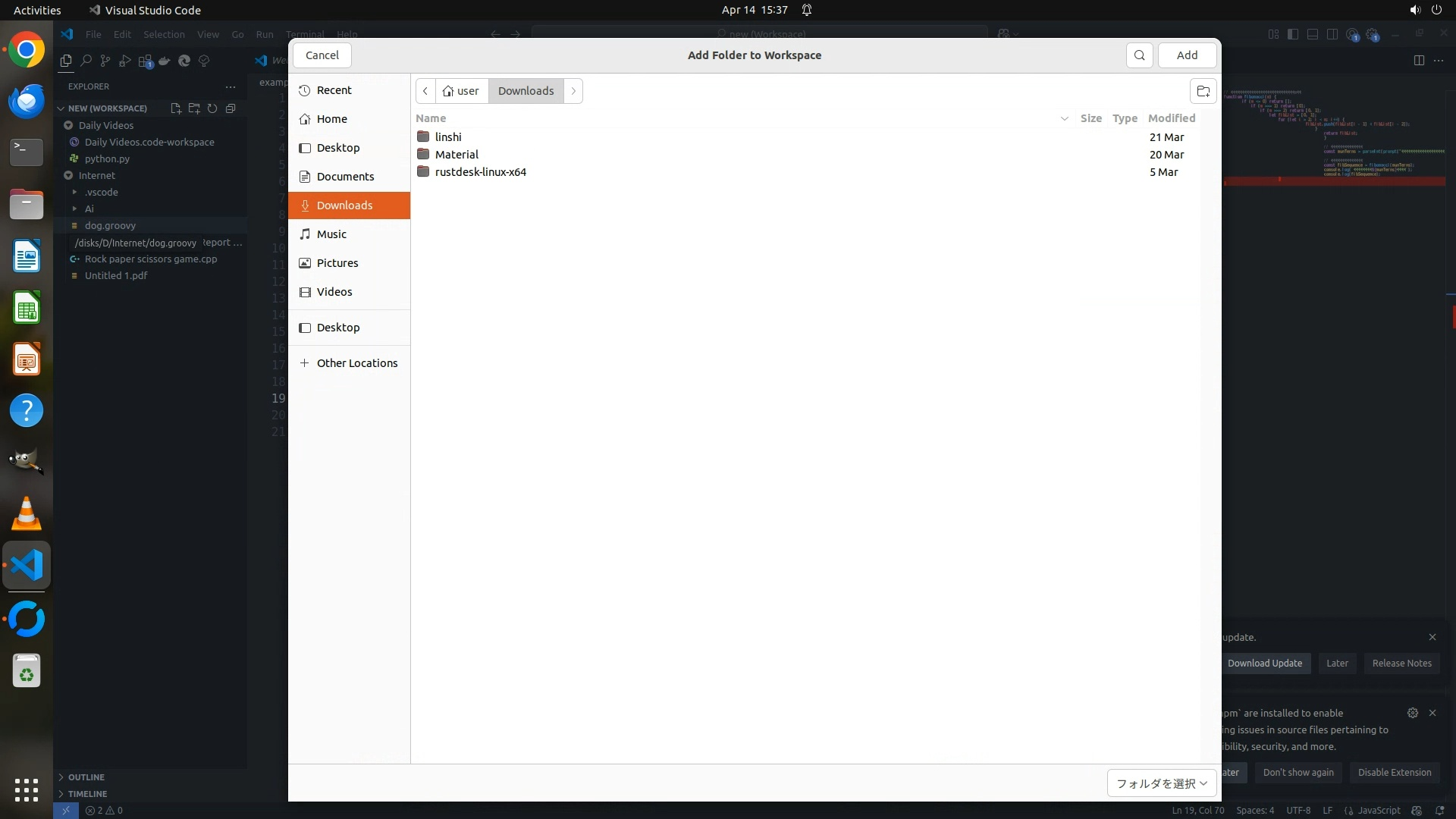Open the Source Control view icon
Image resolution: width=1456 pixels, height=819 pixels.
tap(105, 61)
